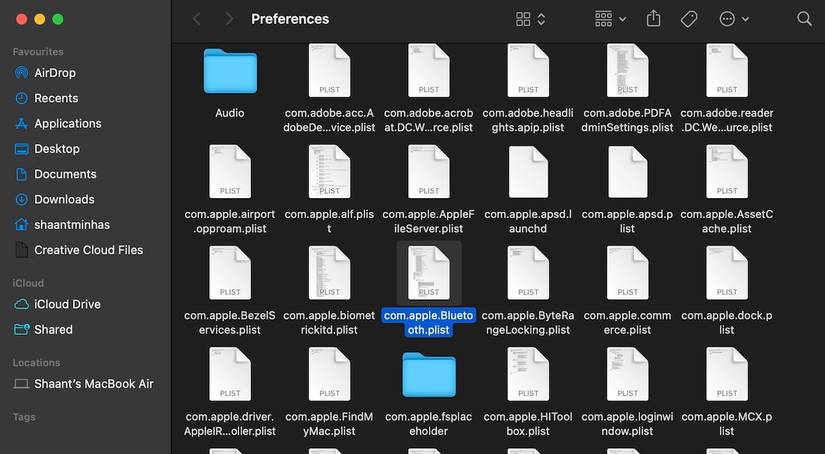Click highlighted com.apple.Bluetooth.plist file icon
825x454 pixels.
coord(429,273)
